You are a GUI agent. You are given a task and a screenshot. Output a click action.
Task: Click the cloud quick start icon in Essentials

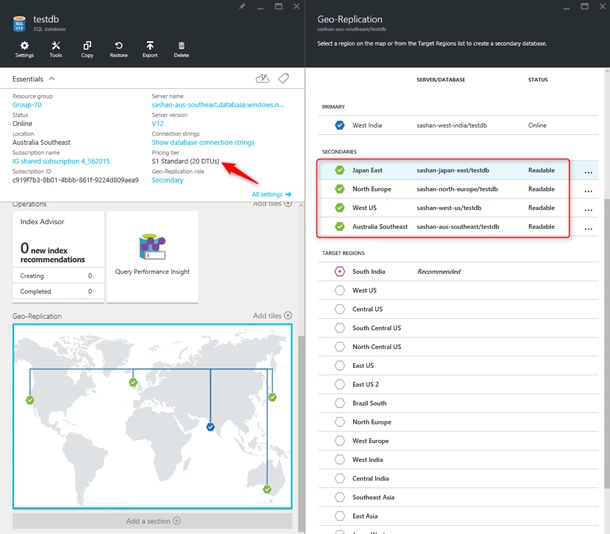coord(263,79)
